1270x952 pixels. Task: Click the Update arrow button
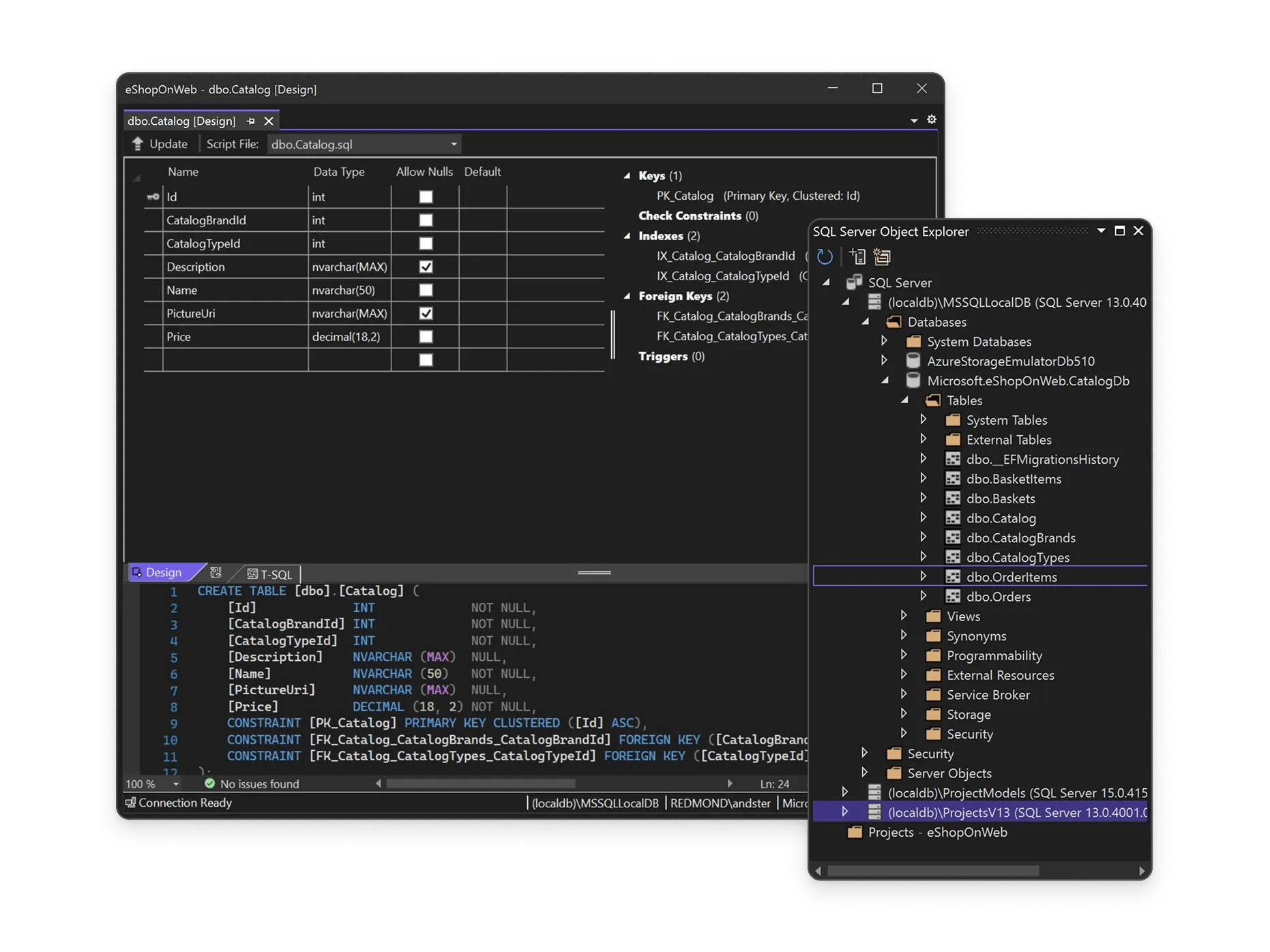[x=138, y=144]
